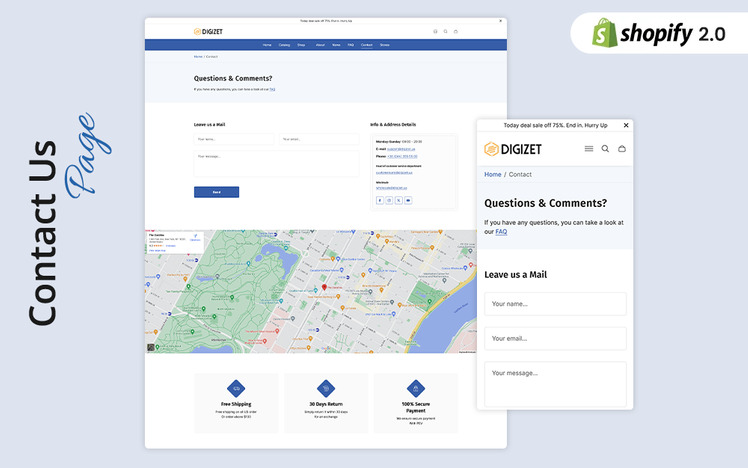This screenshot has height=468, width=748.
Task: Dismiss the desktop announcement bar with X
Action: click(500, 21)
